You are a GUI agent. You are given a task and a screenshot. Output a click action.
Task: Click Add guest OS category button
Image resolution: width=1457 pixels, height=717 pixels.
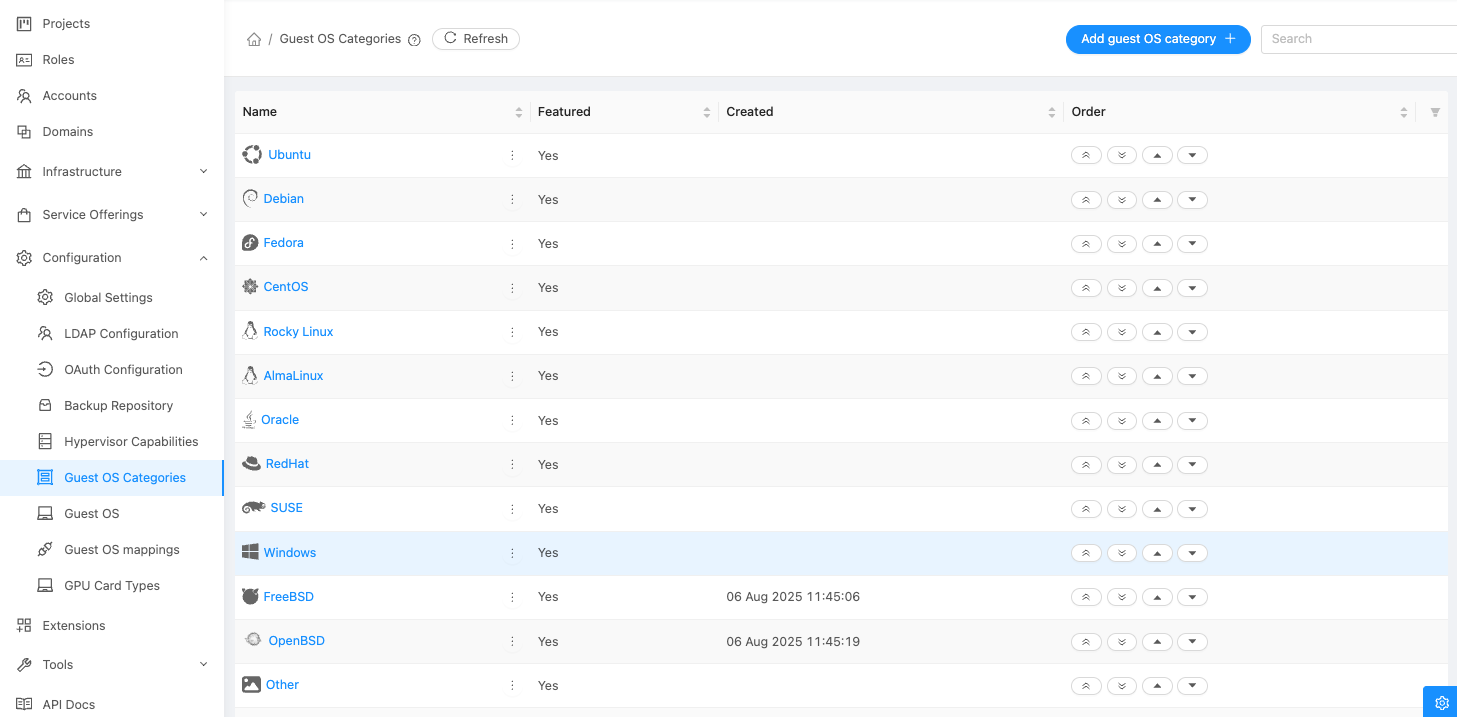point(1158,39)
